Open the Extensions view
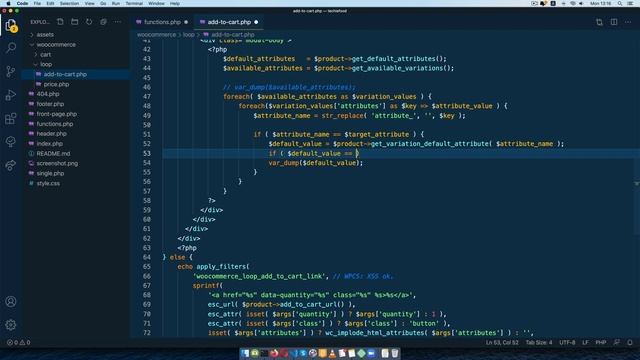The width and height of the screenshot is (640, 360). (x=11, y=118)
